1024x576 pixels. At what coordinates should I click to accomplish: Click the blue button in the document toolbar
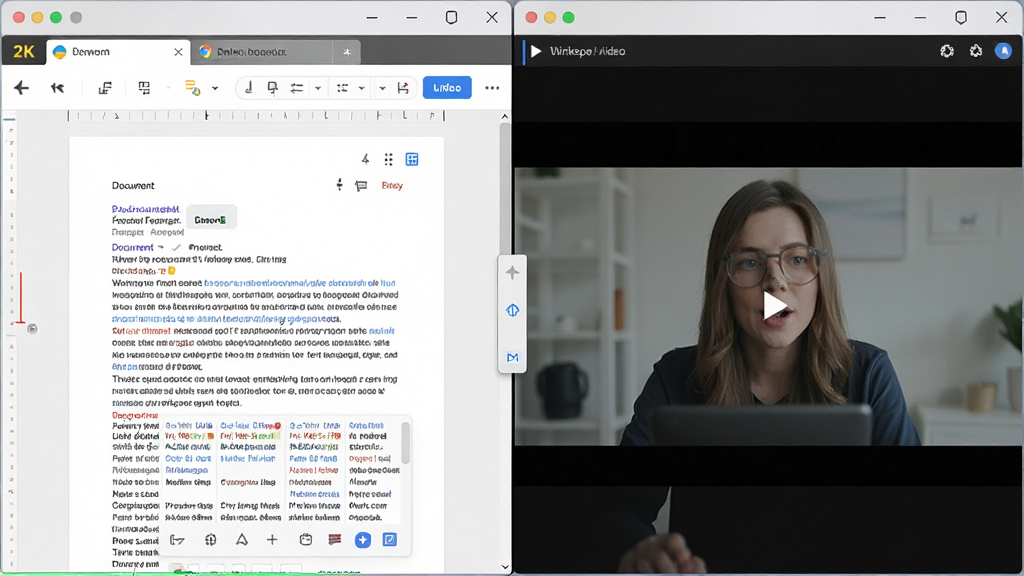coord(447,88)
